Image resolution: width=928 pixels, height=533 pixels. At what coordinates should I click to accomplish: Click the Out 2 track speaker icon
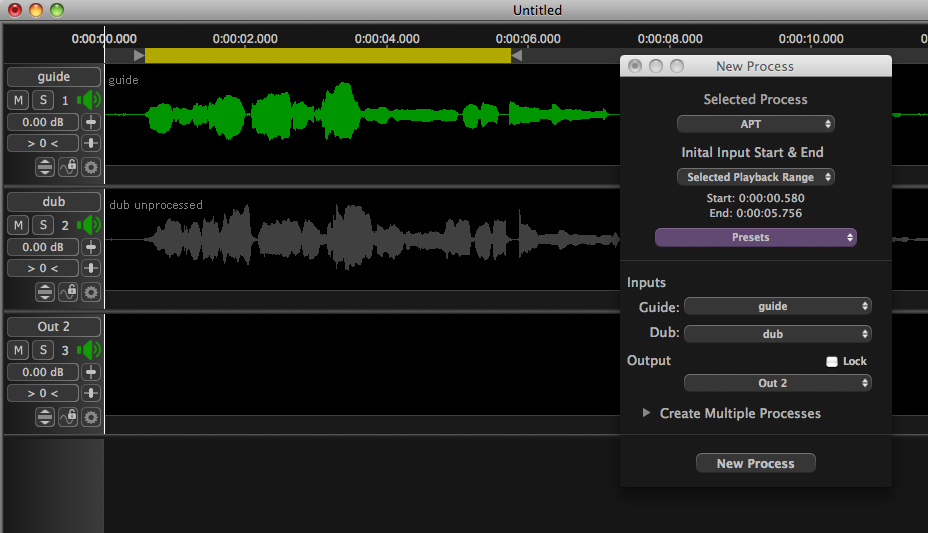click(91, 350)
